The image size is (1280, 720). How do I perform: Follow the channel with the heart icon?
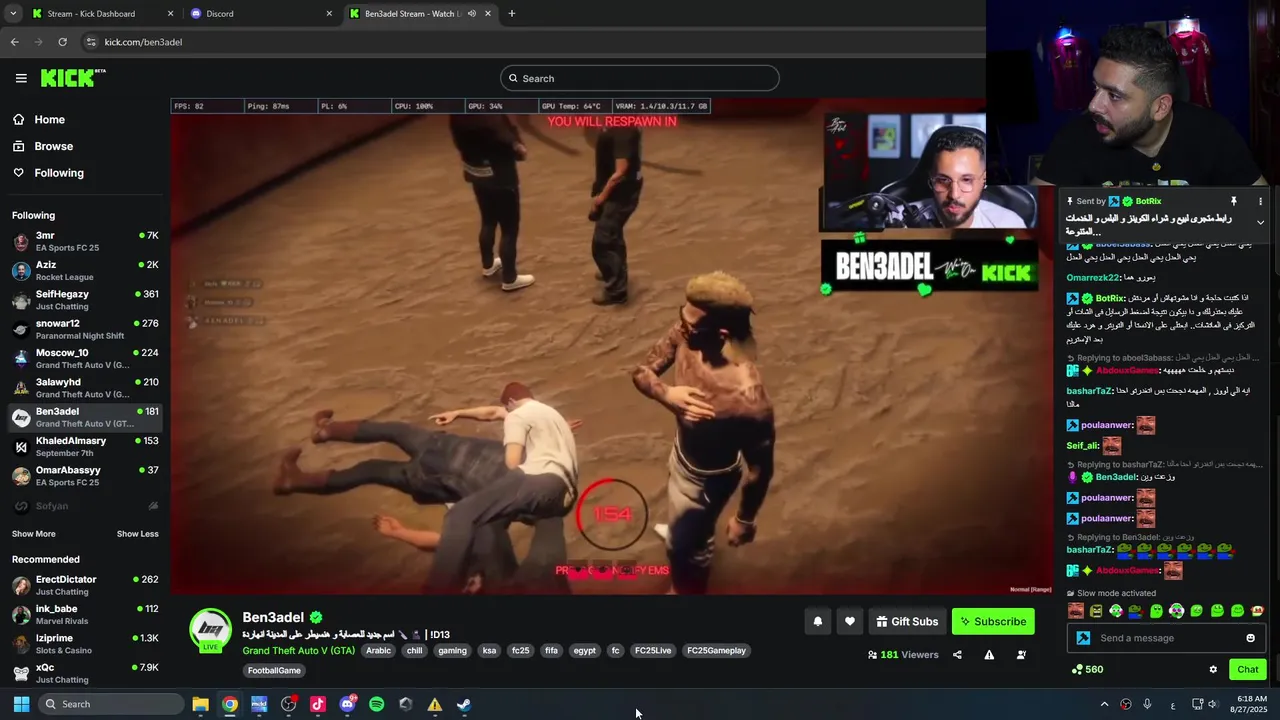click(849, 621)
